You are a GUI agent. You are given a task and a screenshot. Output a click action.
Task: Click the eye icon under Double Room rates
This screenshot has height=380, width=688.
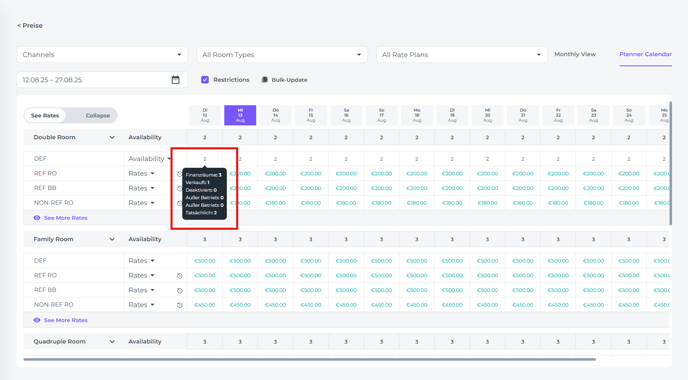(37, 218)
